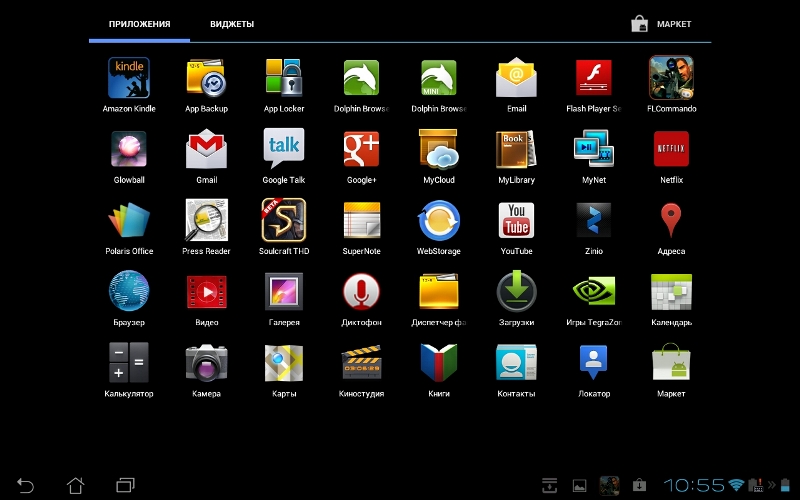The image size is (800, 500).
Task: Open Gmail
Action: [206, 149]
